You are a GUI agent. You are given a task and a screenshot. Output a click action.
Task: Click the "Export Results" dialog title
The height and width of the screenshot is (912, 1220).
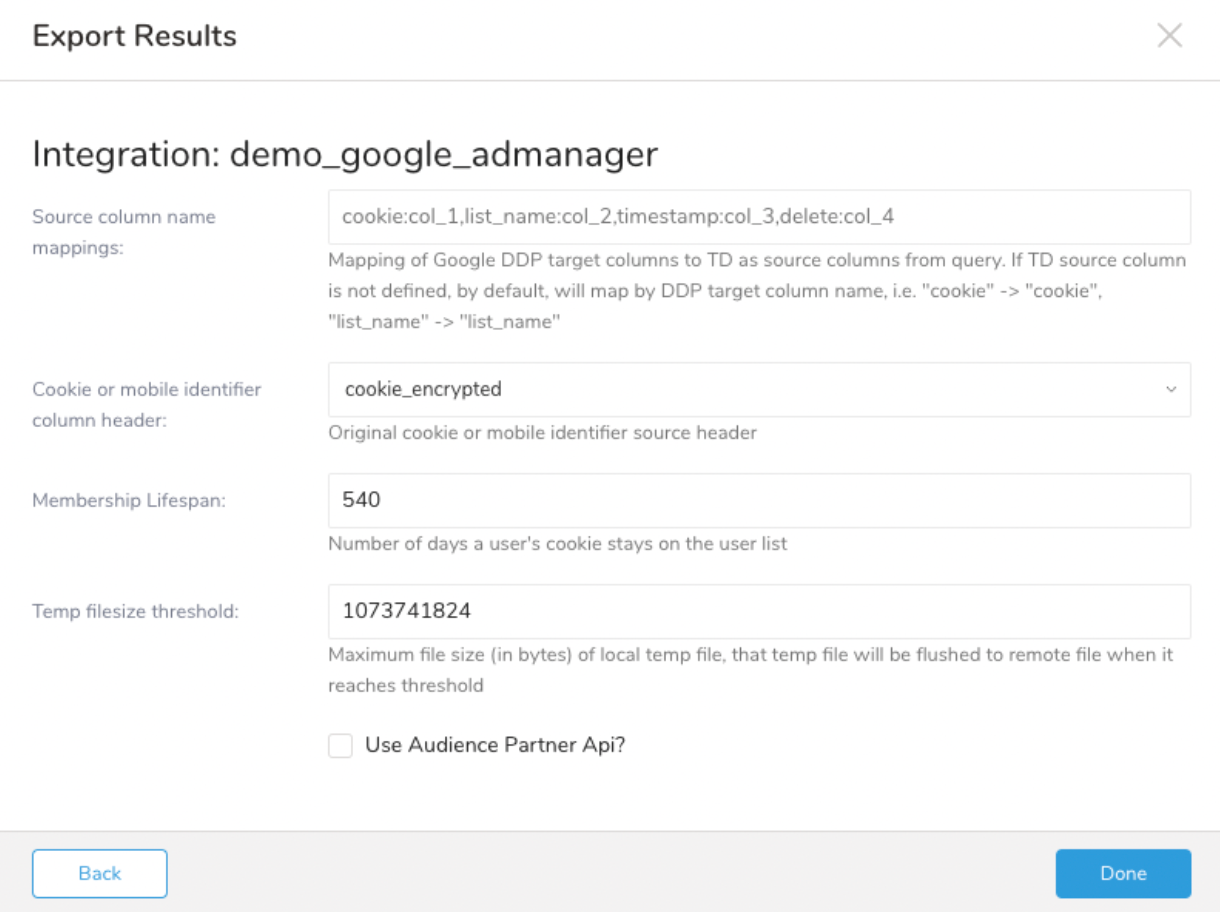(x=134, y=37)
